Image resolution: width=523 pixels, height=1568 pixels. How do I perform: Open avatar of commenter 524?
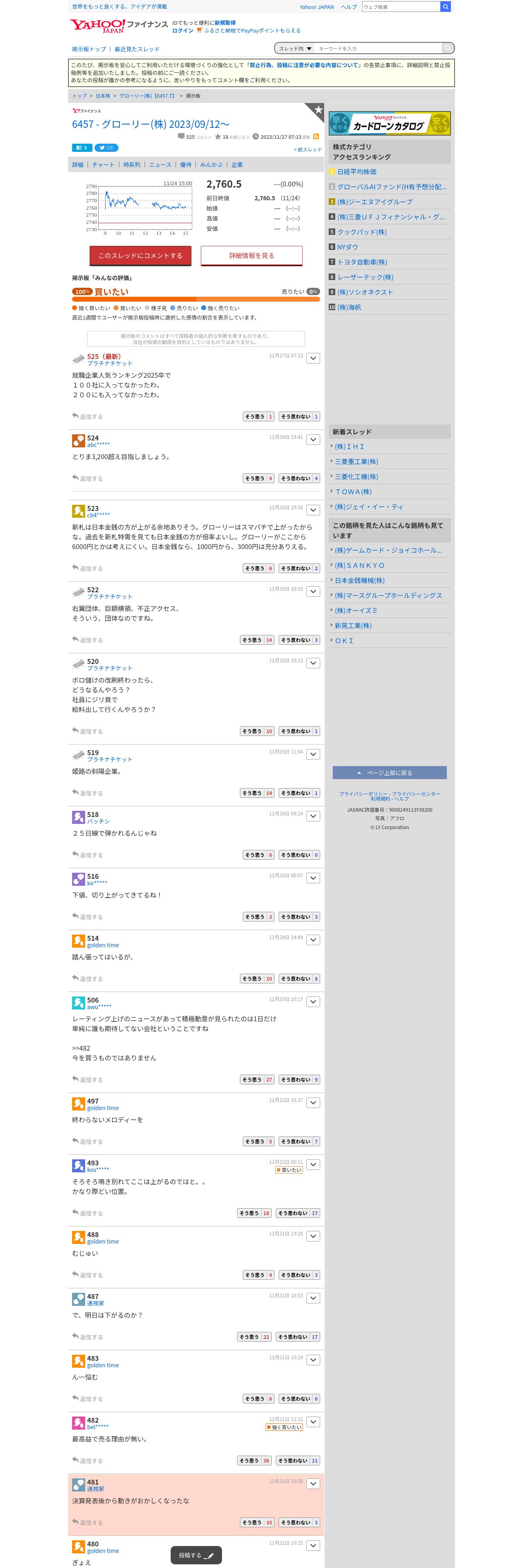(x=79, y=441)
